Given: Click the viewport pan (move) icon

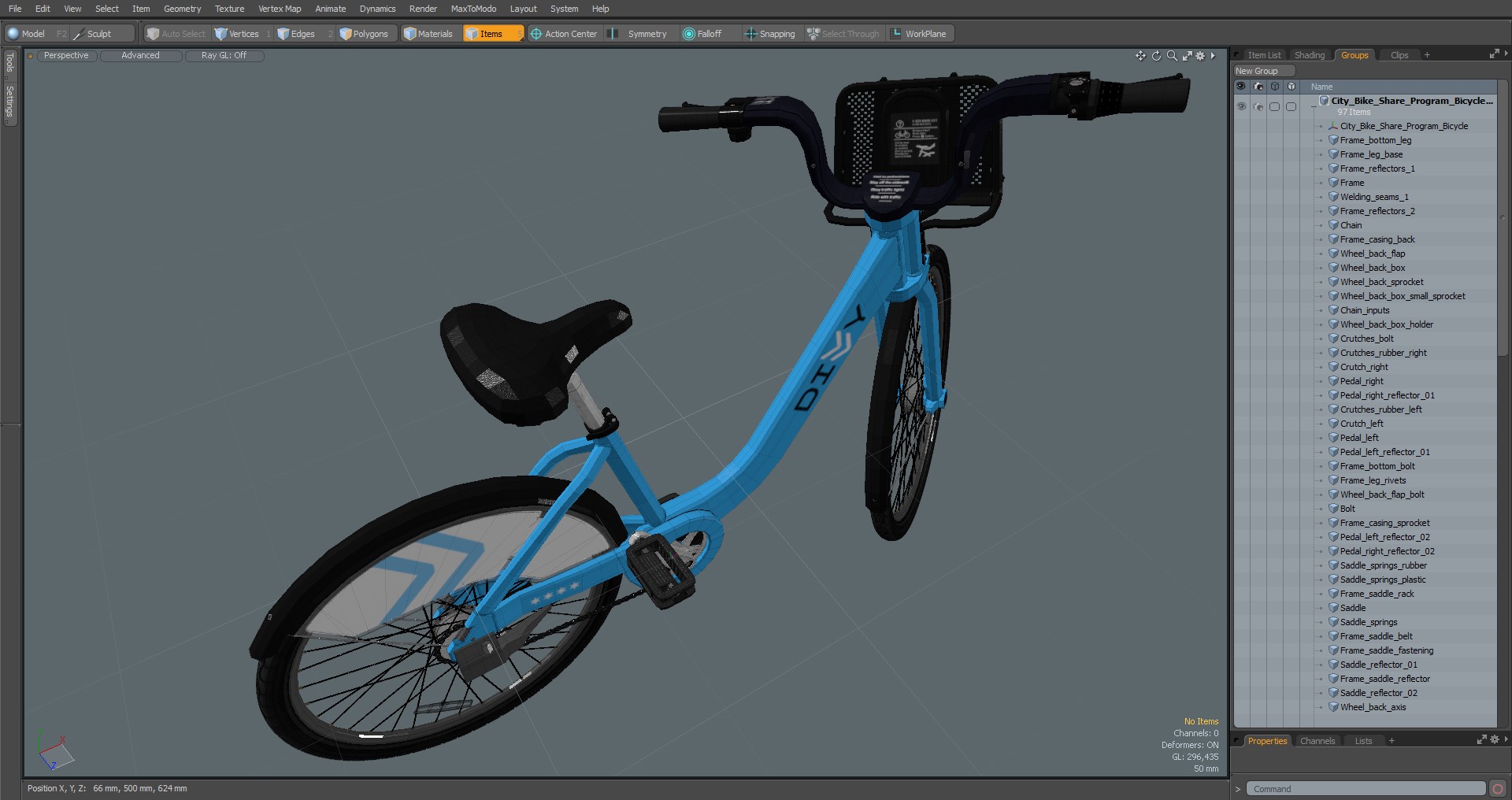Looking at the screenshot, I should 1140,56.
